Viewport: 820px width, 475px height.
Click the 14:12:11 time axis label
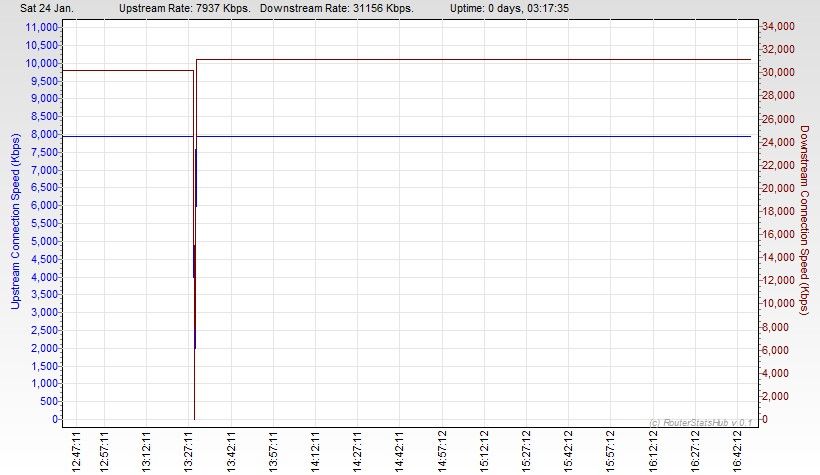tap(315, 451)
